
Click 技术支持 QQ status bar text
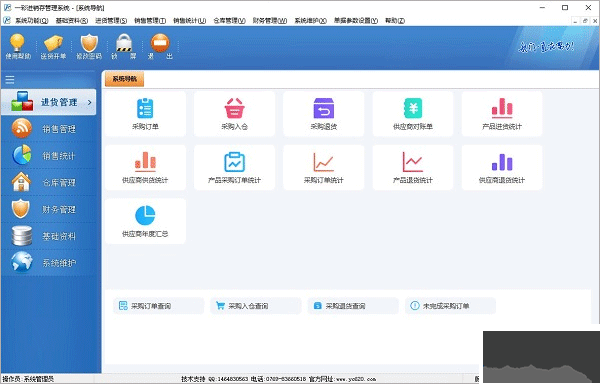point(215,379)
